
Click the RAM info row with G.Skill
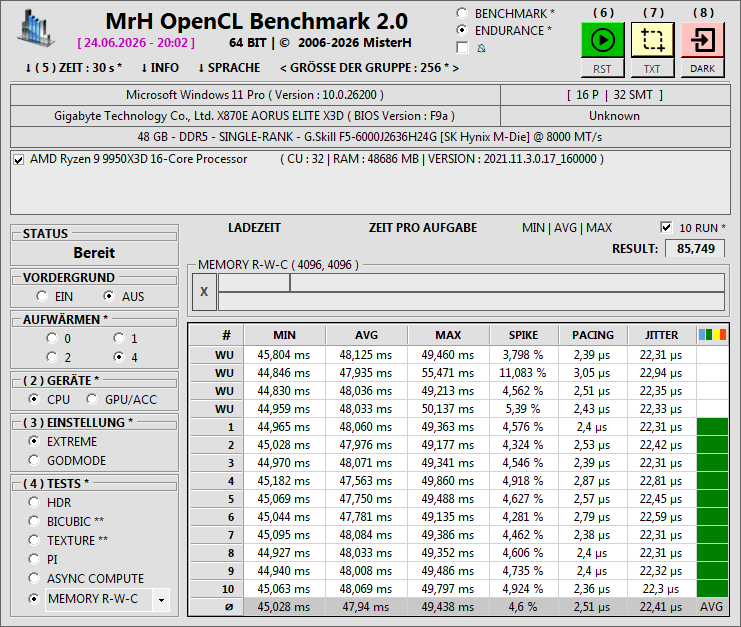click(370, 137)
